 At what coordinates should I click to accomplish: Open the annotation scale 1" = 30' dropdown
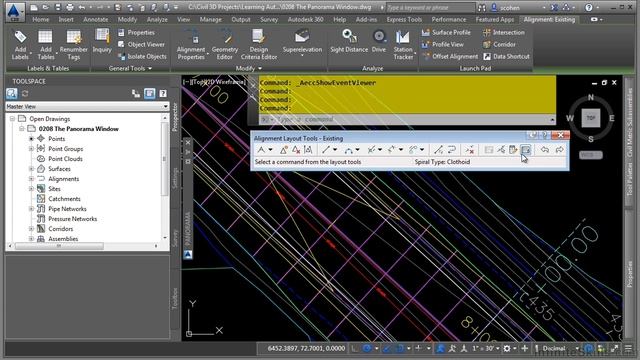click(x=486, y=349)
